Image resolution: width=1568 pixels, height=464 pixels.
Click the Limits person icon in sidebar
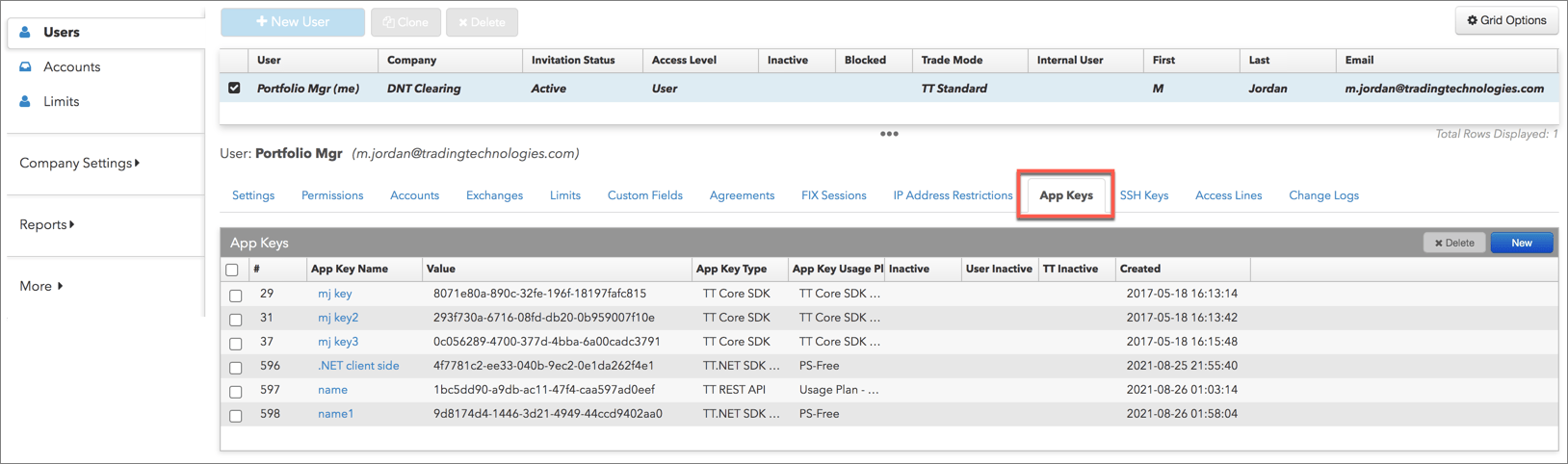25,101
